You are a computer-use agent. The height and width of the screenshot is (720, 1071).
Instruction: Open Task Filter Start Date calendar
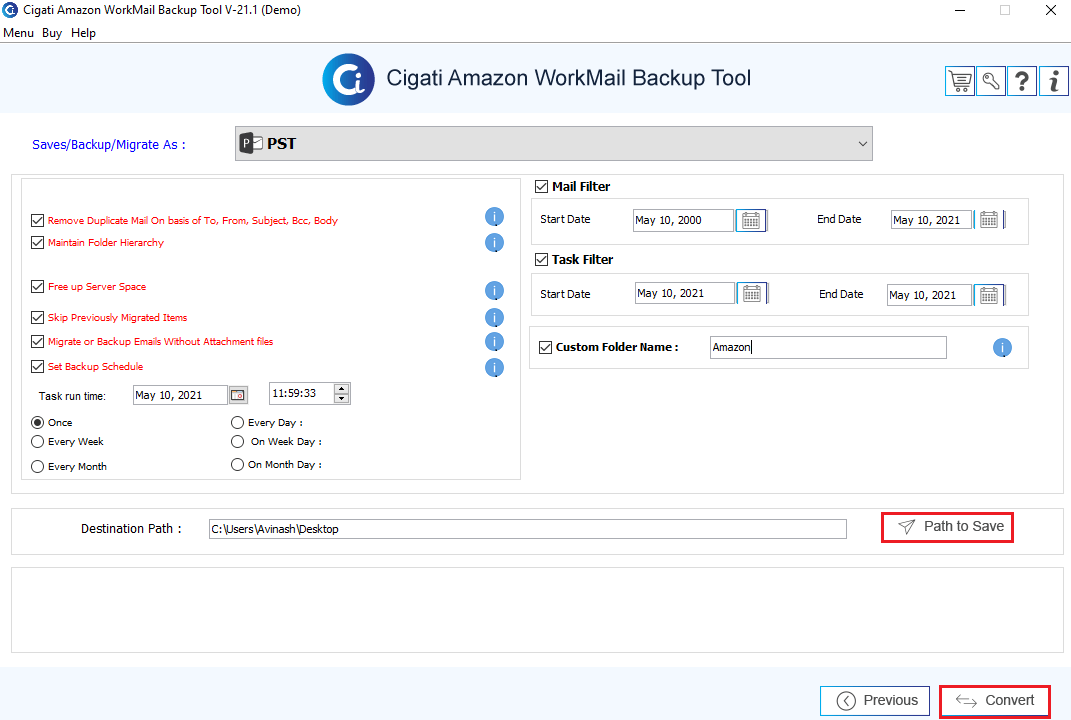(x=751, y=293)
